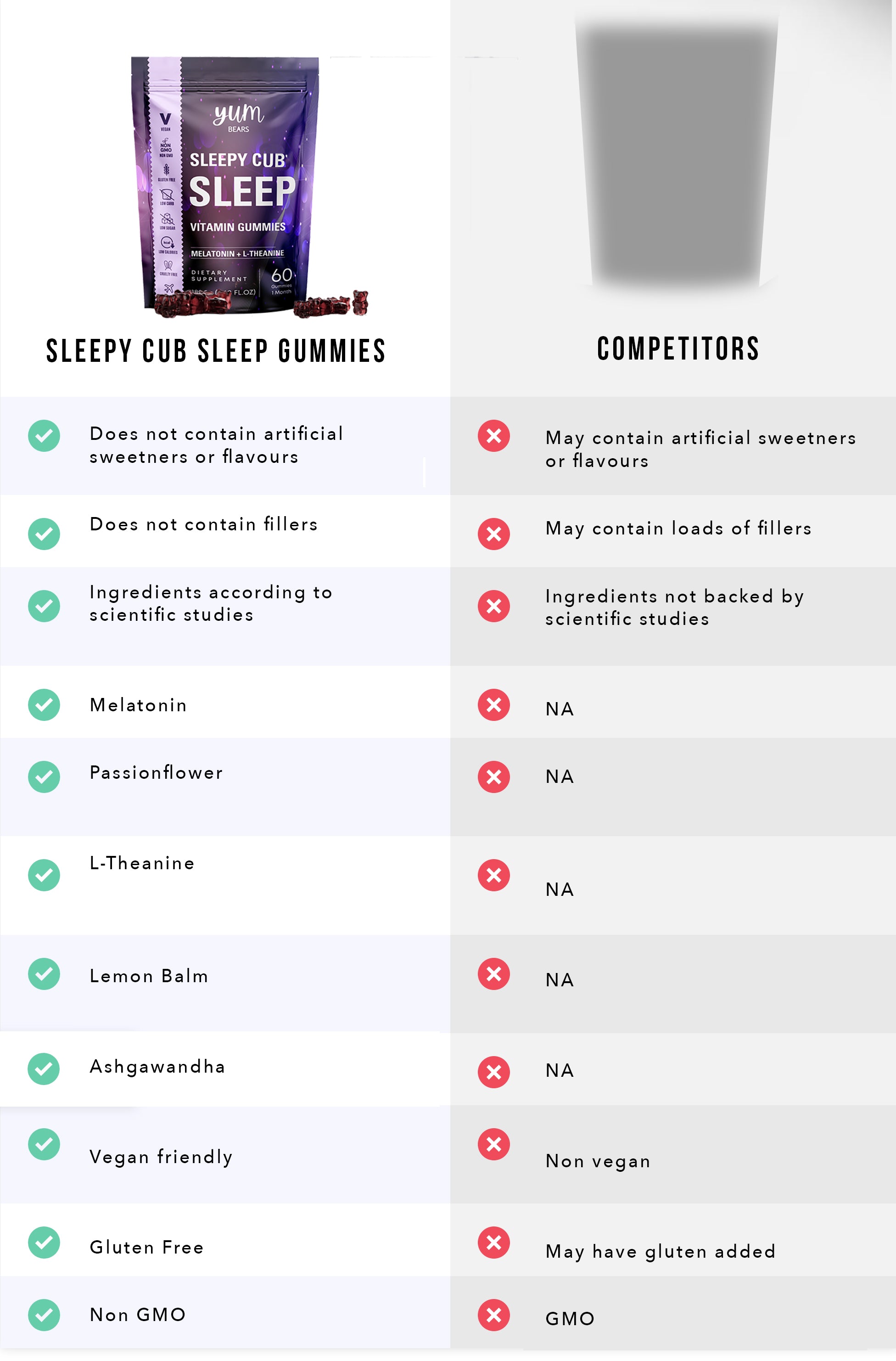Click the red X beside May contain loads of fillers
Screen dimensions: 896x1361
tap(494, 534)
